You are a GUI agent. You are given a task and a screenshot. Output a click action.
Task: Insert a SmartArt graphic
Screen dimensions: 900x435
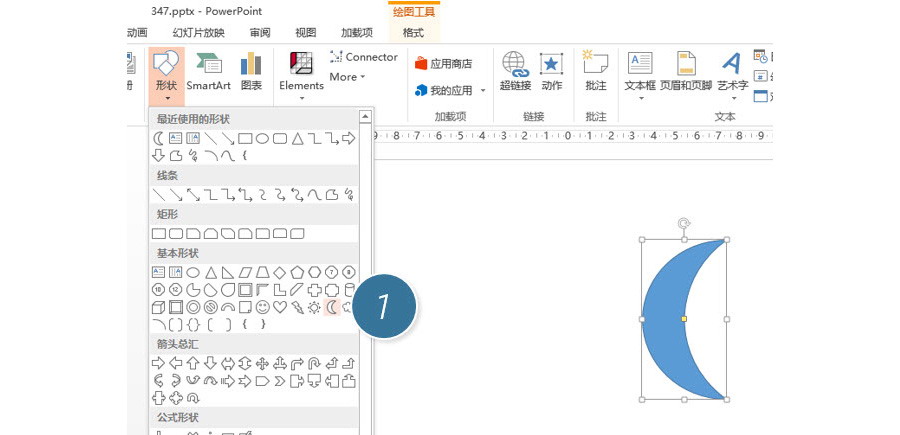[x=208, y=72]
